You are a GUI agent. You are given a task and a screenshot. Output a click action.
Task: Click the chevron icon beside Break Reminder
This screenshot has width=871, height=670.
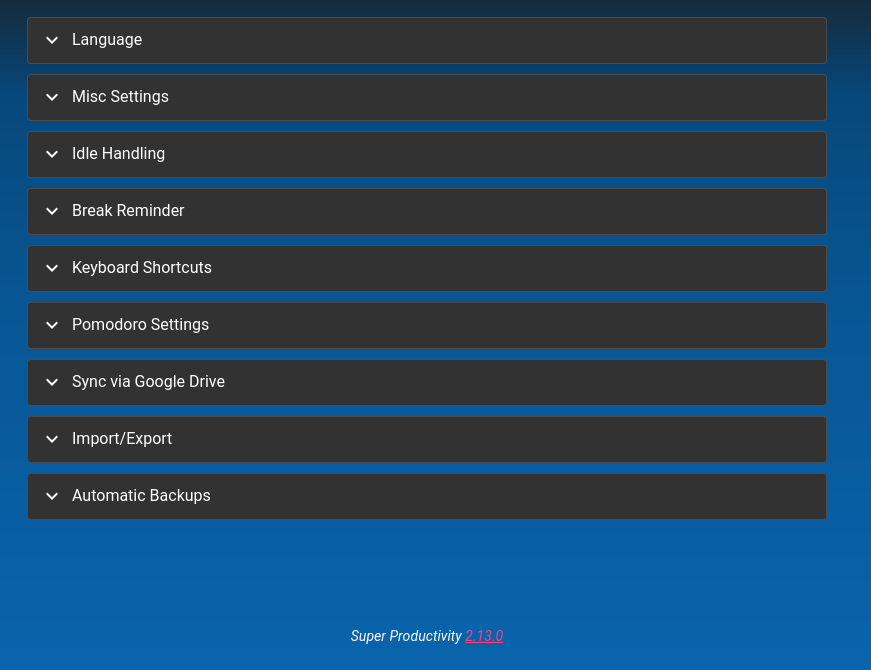[51, 211]
